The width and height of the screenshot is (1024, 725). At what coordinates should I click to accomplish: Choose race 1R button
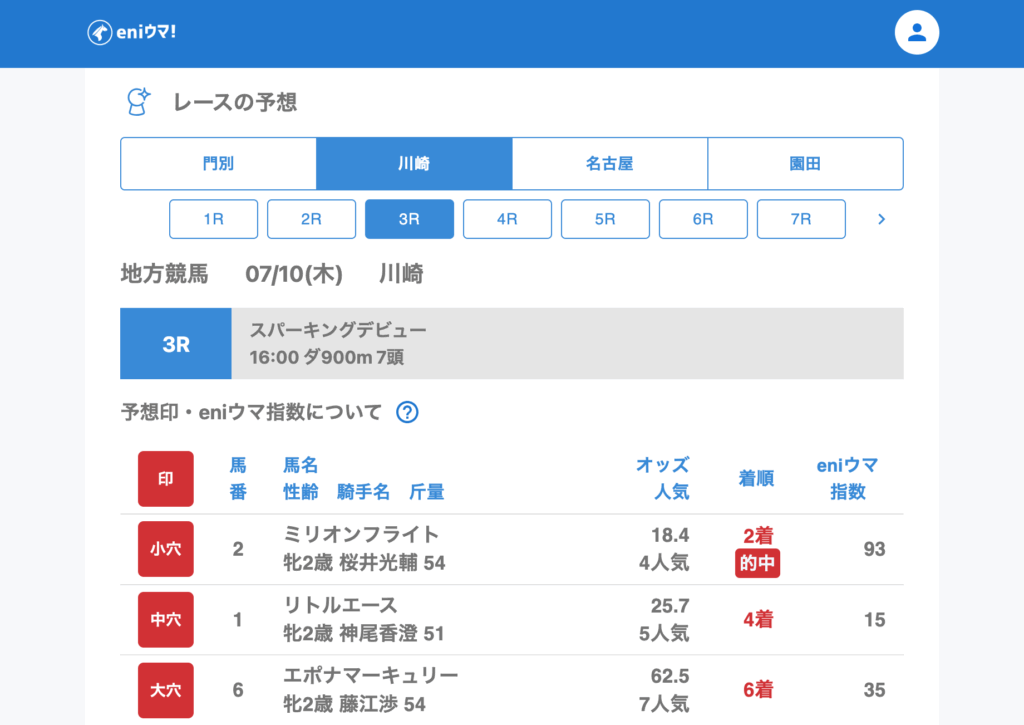(x=213, y=219)
